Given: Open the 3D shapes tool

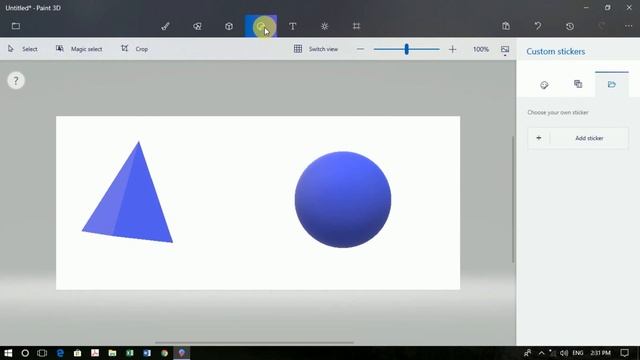Looking at the screenshot, I should [229, 26].
